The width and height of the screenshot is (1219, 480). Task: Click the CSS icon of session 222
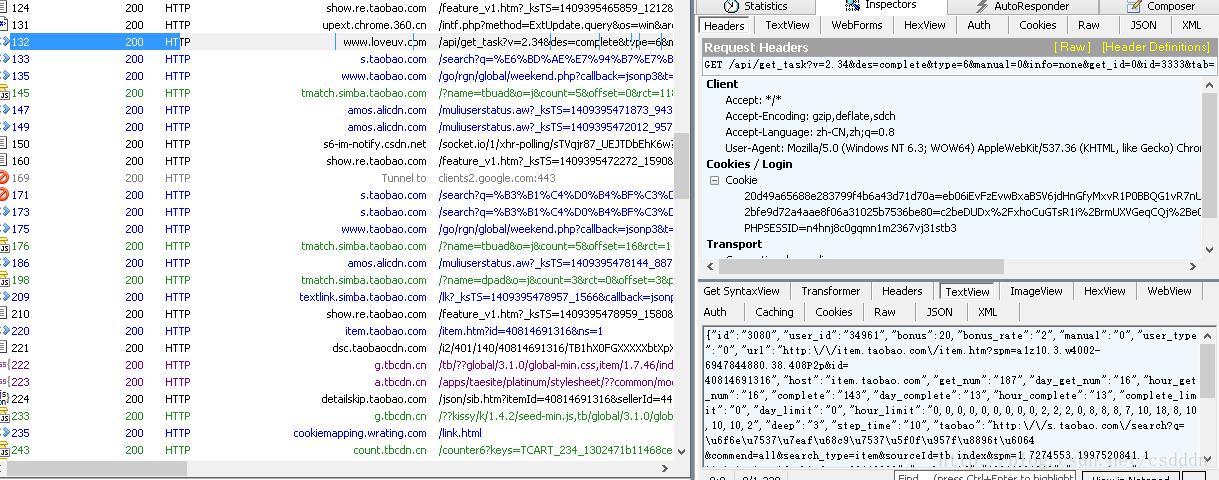coord(3,364)
